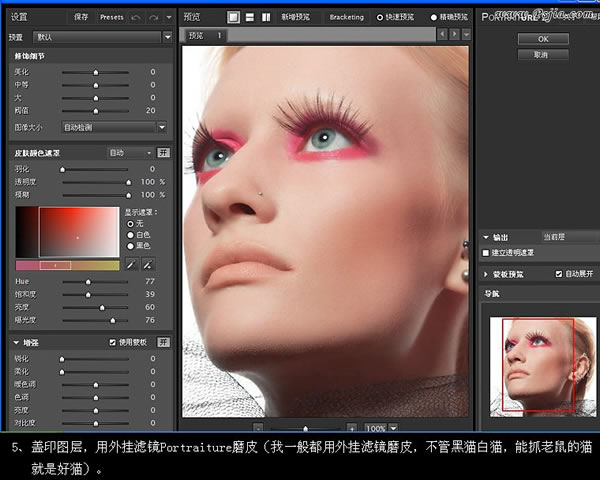Adjust the 中等 detail slider handle

[x=96, y=85]
